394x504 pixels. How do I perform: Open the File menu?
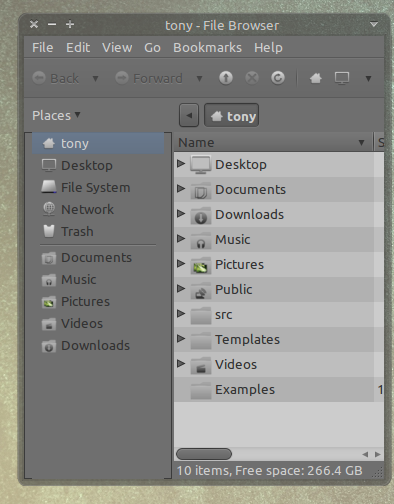tap(43, 48)
